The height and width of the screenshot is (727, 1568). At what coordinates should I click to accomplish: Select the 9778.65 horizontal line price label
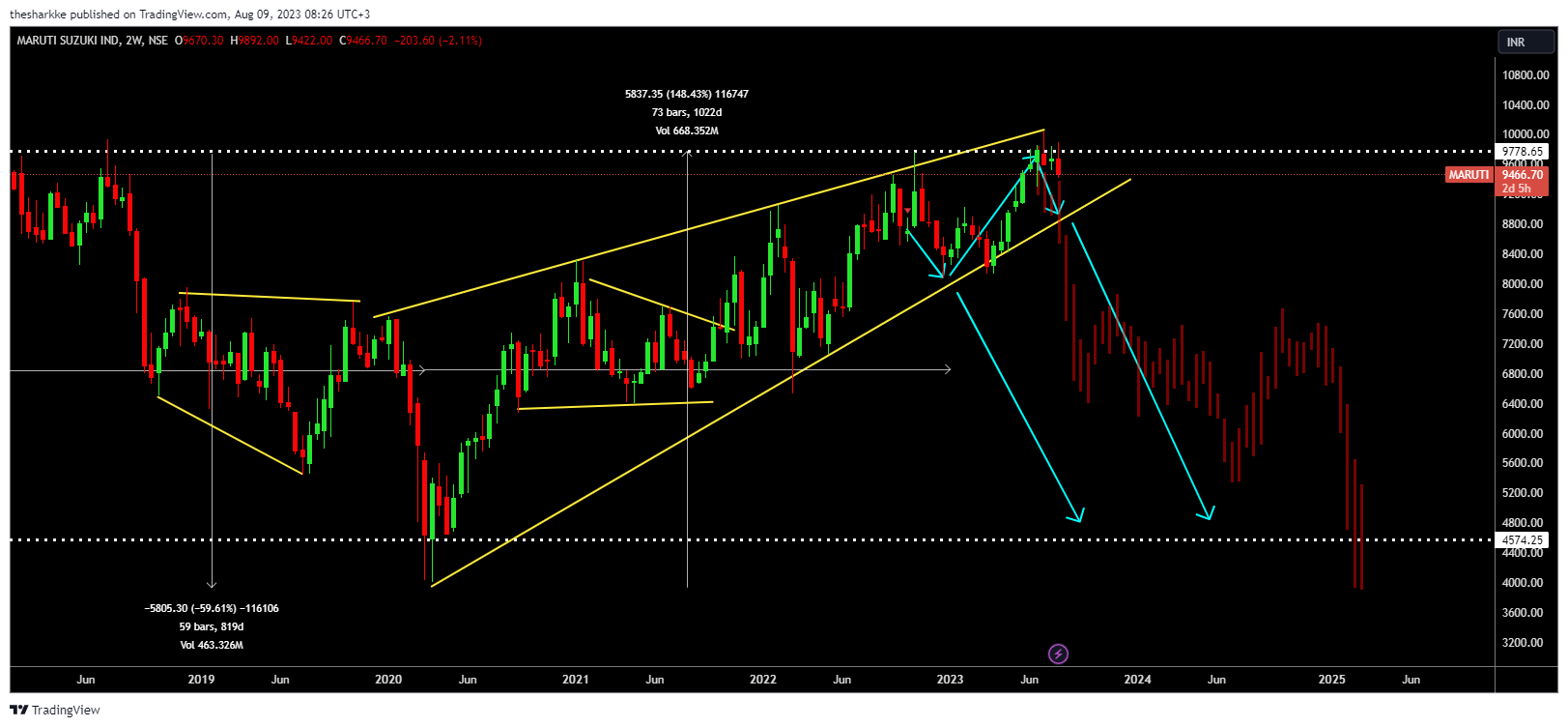[x=1523, y=152]
